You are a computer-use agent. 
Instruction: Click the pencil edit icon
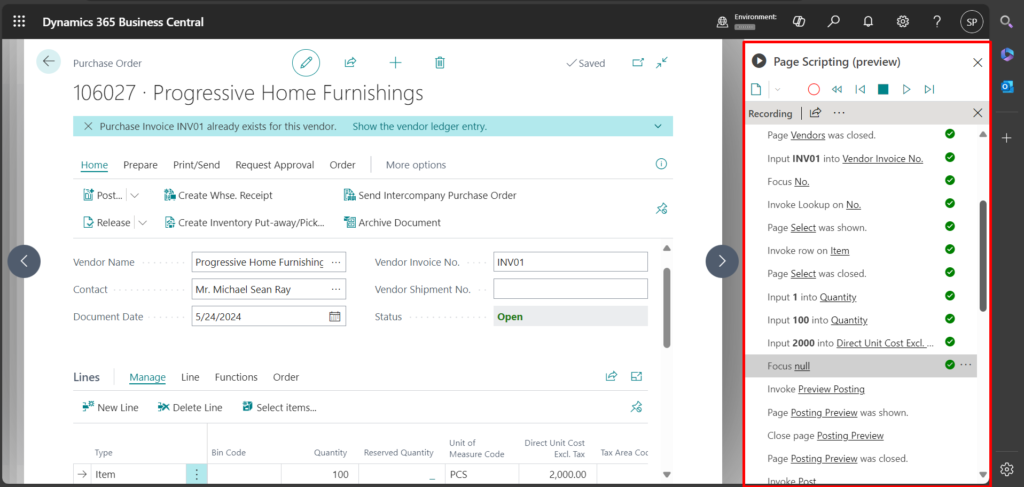point(306,63)
